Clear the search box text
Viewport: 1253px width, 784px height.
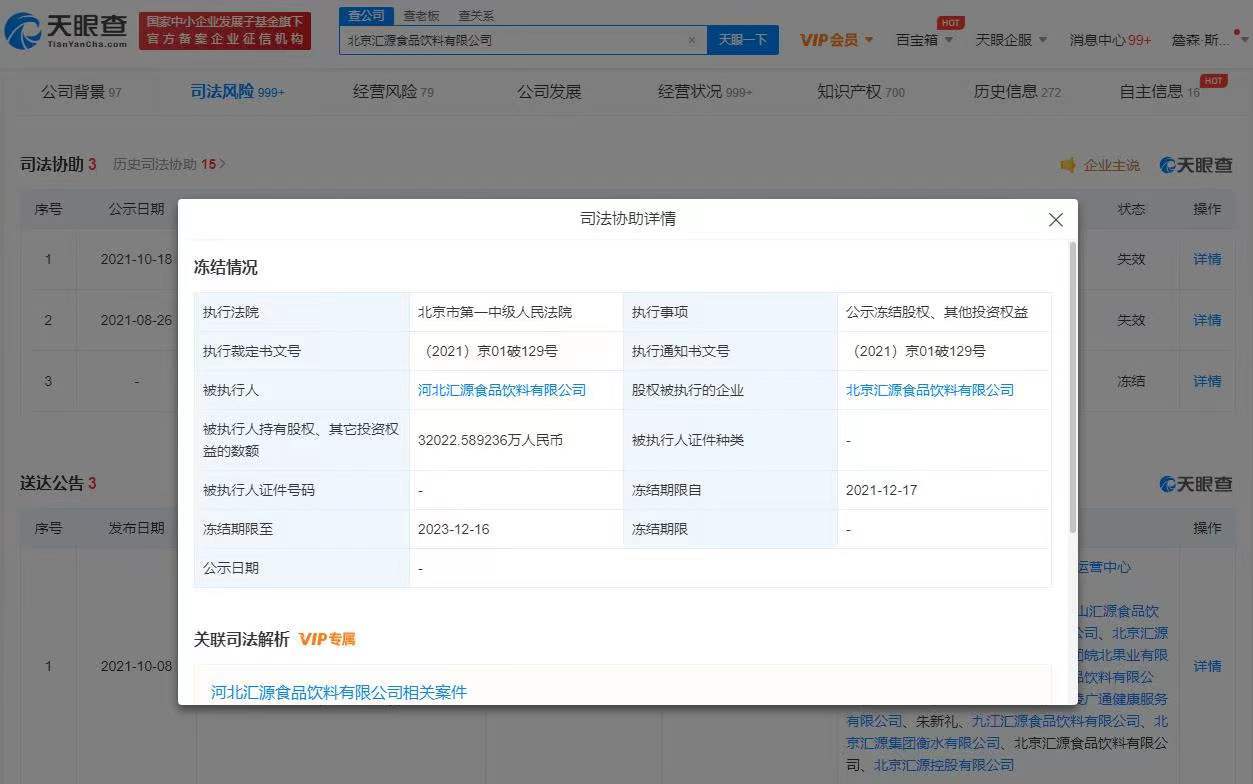tap(691, 40)
